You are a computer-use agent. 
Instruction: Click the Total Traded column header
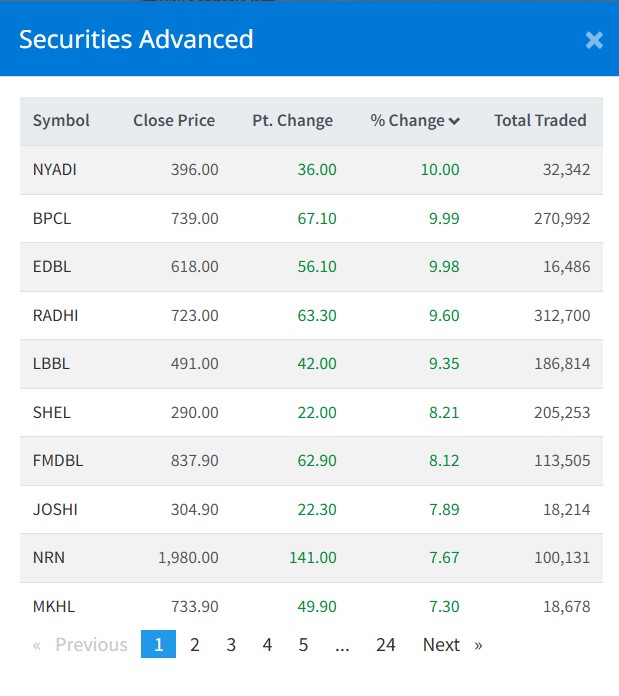[540, 121]
